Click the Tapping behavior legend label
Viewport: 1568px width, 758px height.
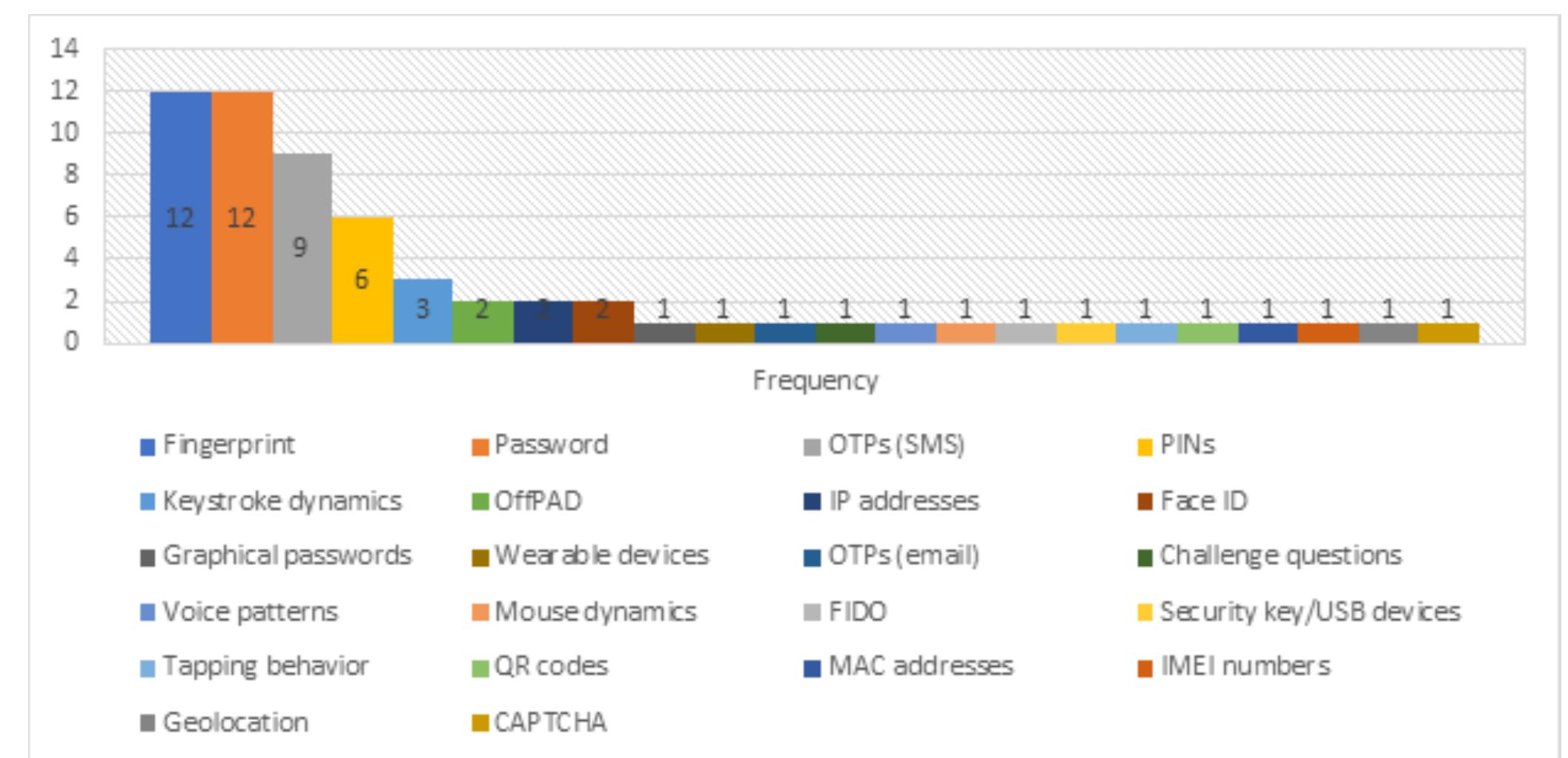[x=265, y=666]
